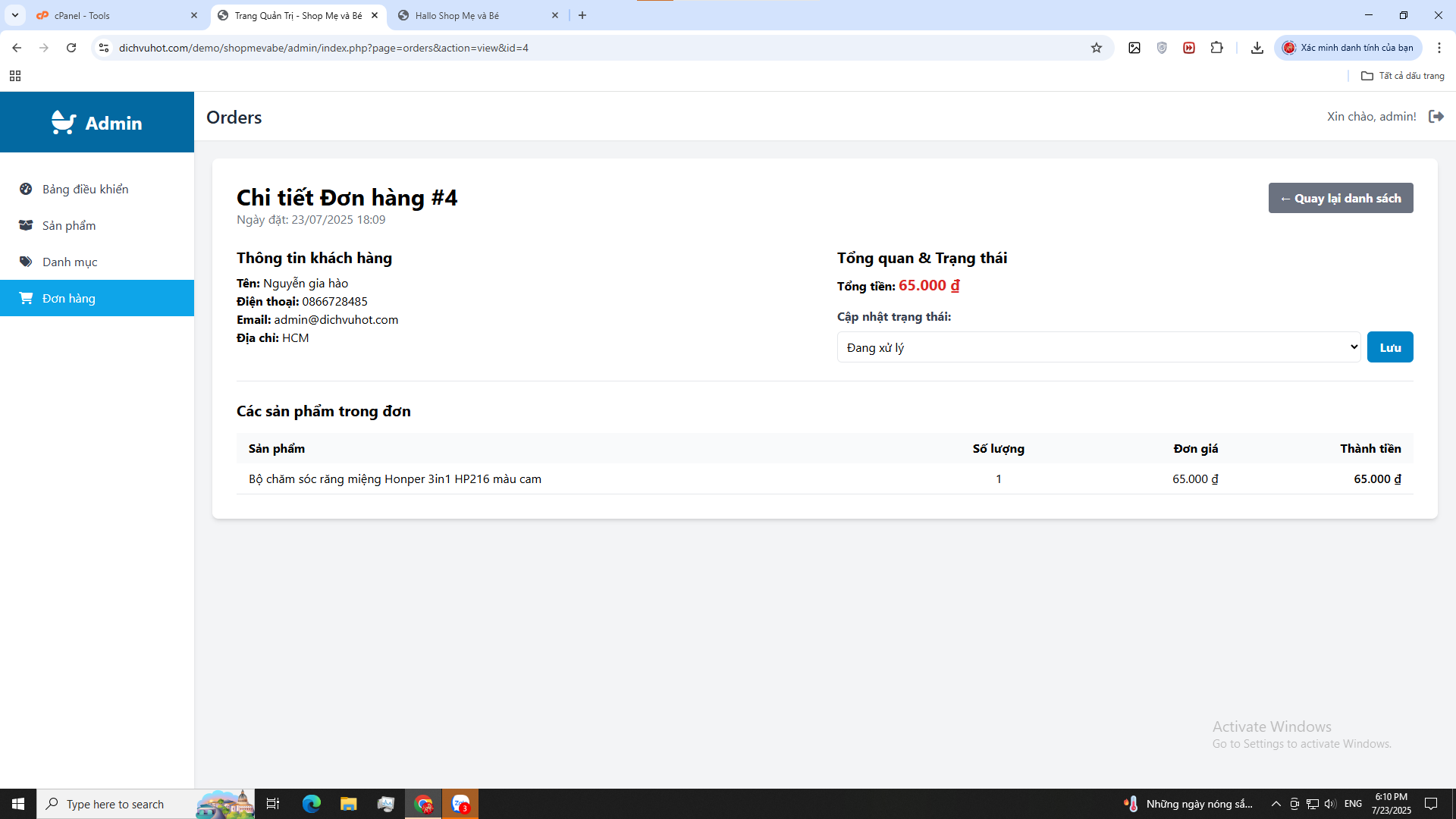1456x819 pixels.
Task: Expand the order status dropdown
Action: click(1098, 347)
